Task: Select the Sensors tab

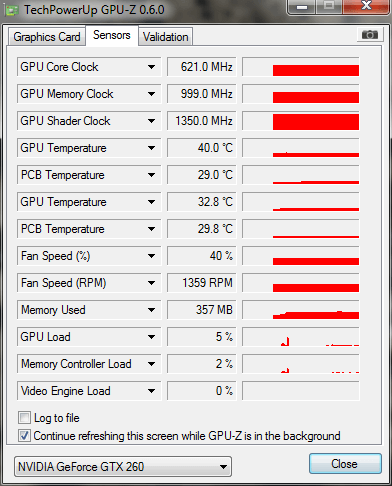Action: [x=112, y=35]
